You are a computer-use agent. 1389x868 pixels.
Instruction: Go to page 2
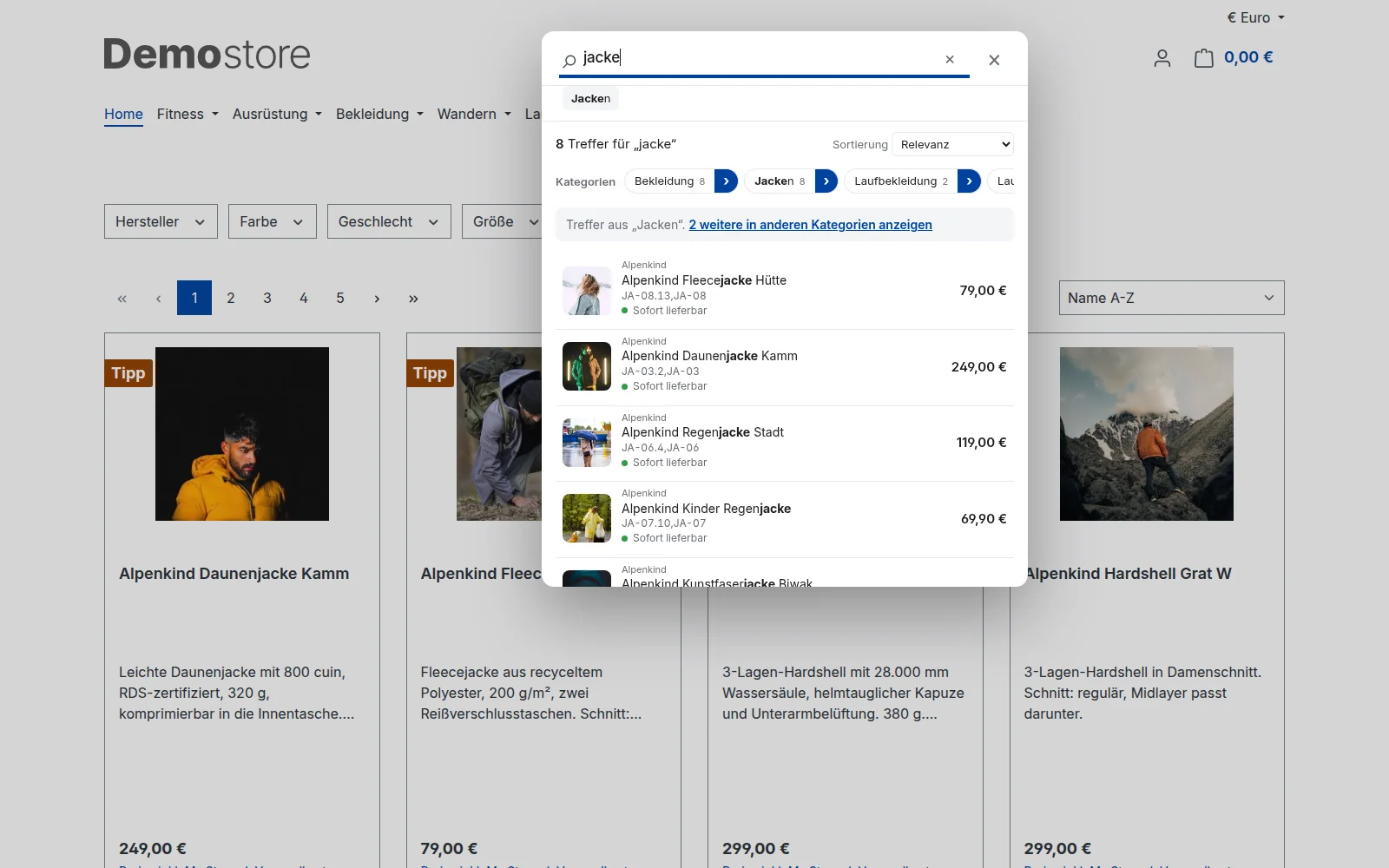(x=231, y=298)
